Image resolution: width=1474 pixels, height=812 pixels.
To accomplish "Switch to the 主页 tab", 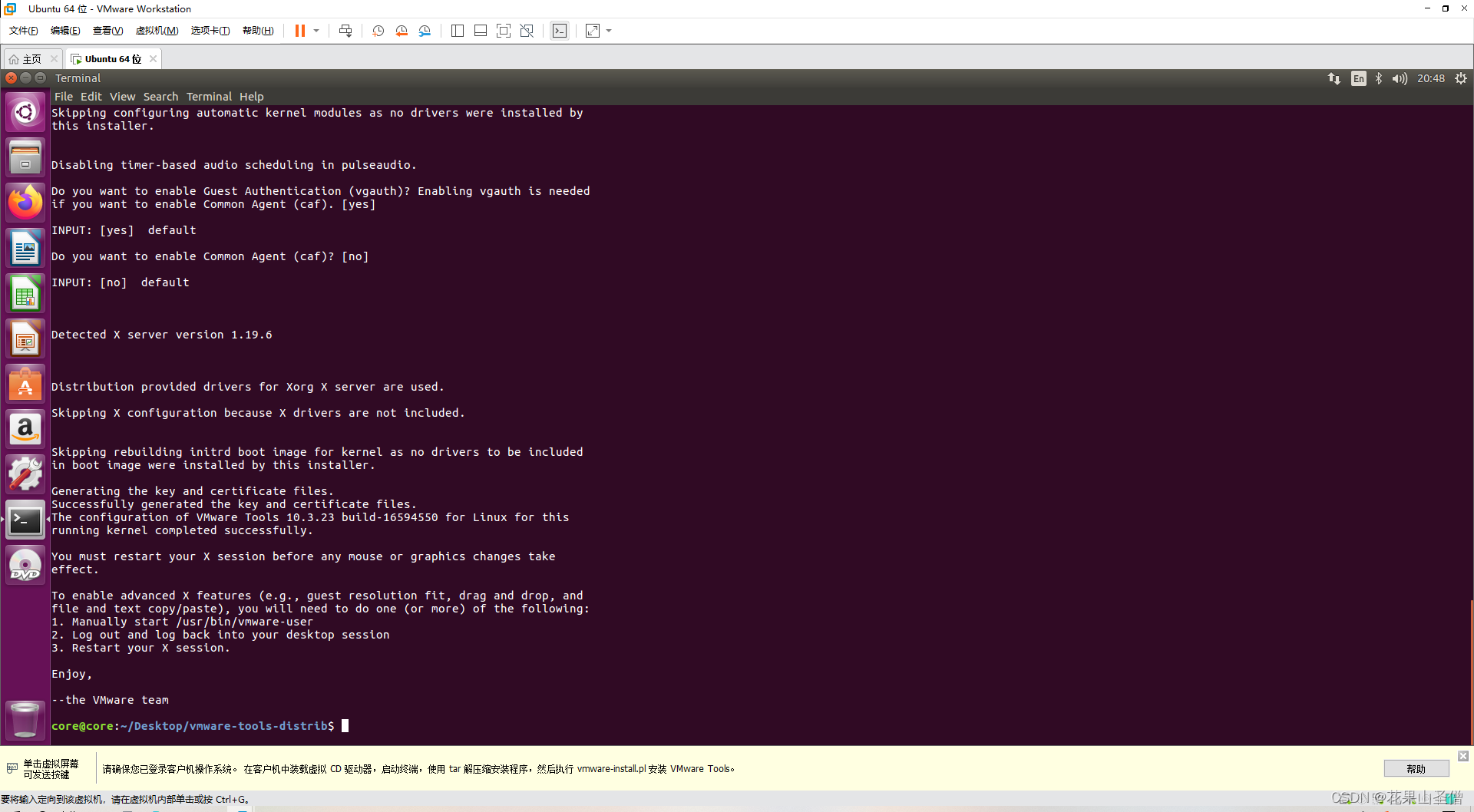I will [28, 58].
